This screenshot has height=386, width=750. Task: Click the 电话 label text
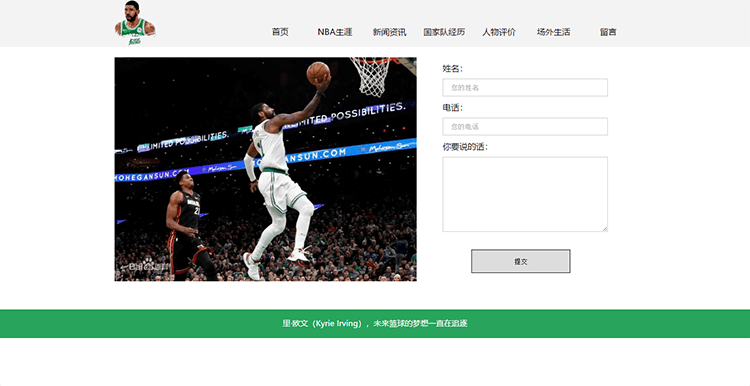[x=452, y=108]
